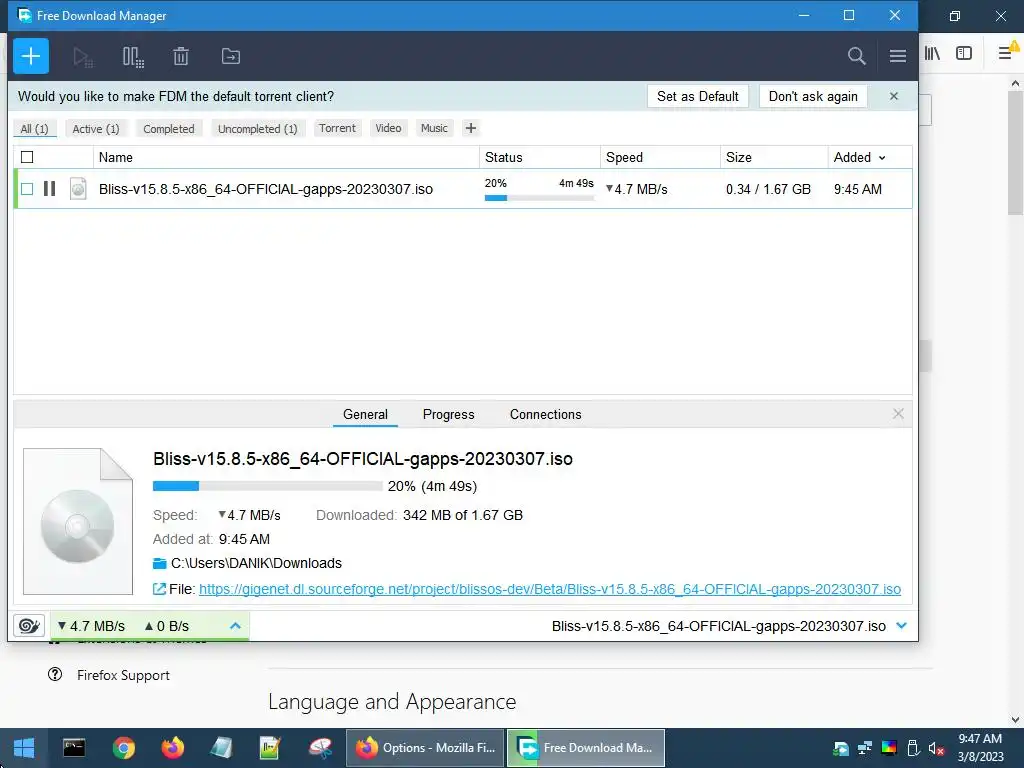
Task: Expand the speed panel chevron
Action: 235,626
